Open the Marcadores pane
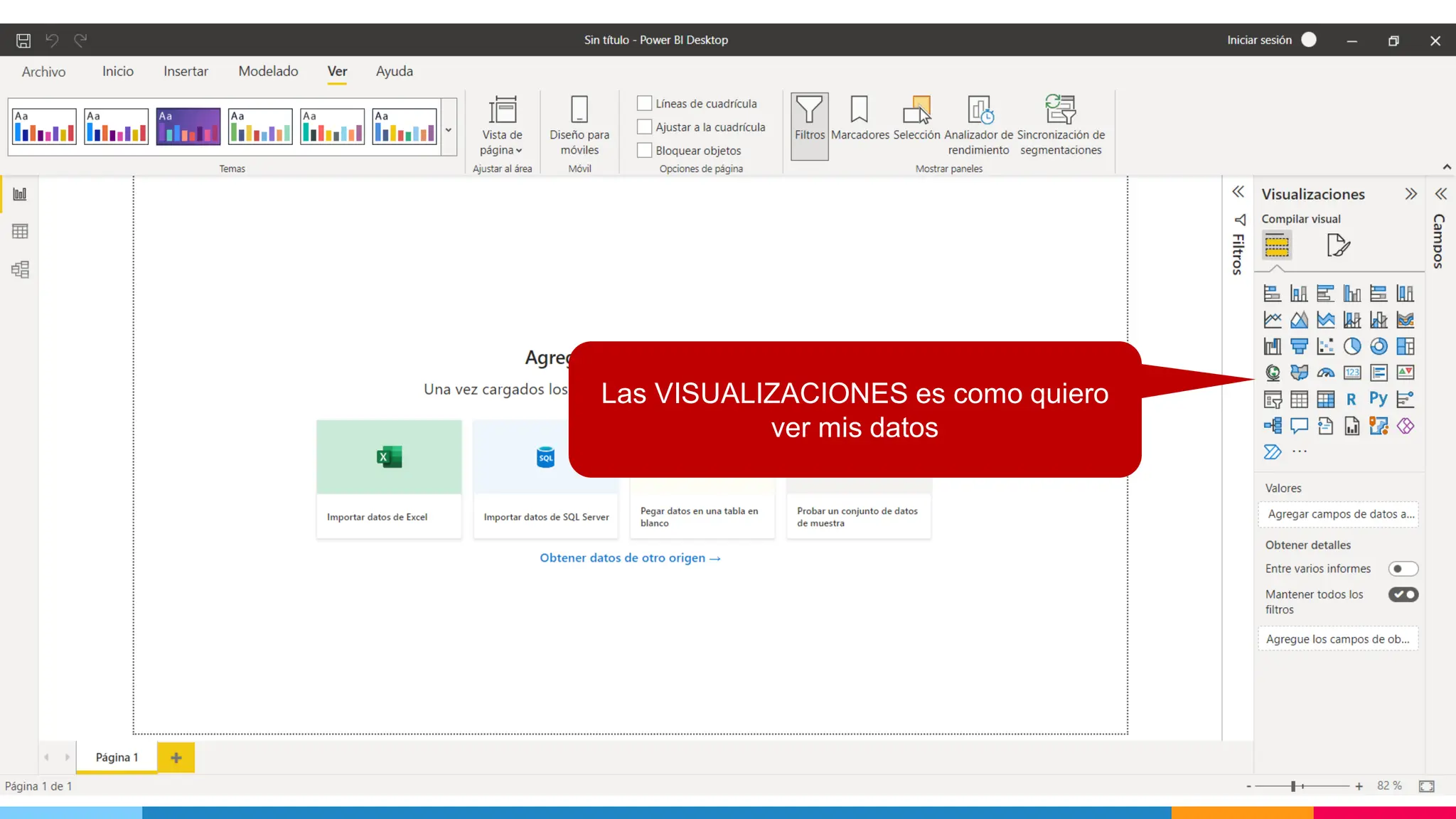1456x819 pixels. (x=860, y=119)
